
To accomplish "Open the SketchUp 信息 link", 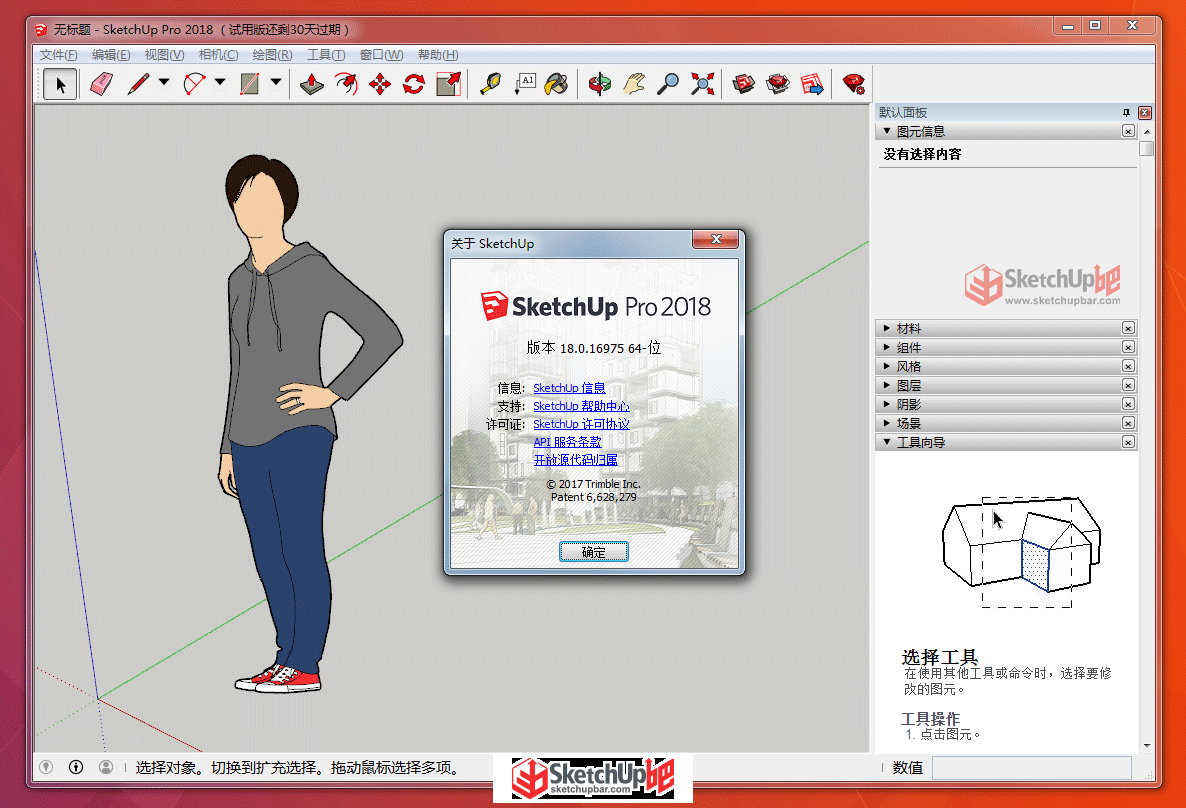I will 569,388.
